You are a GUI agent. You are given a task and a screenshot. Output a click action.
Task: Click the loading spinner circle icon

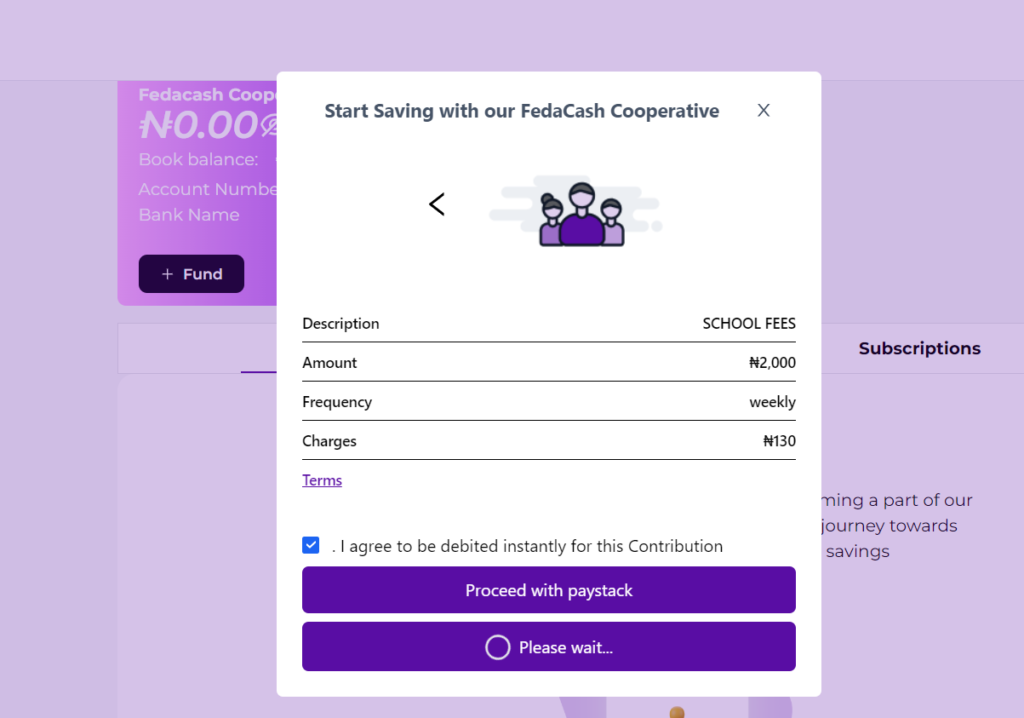(x=497, y=647)
